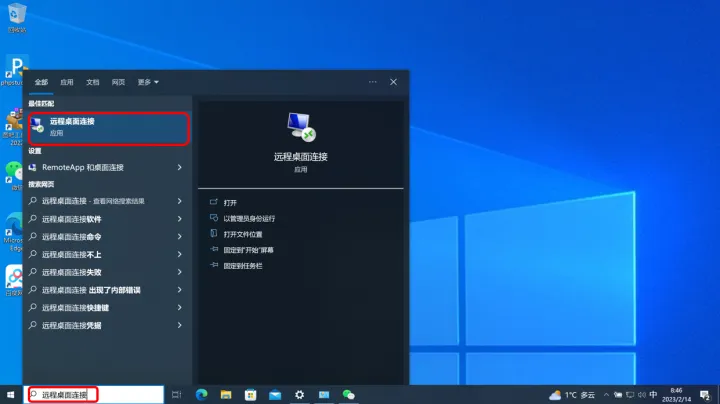Open the weather widget showing 1°C 多云
Screen dimensions: 720x404
click(x=572, y=395)
